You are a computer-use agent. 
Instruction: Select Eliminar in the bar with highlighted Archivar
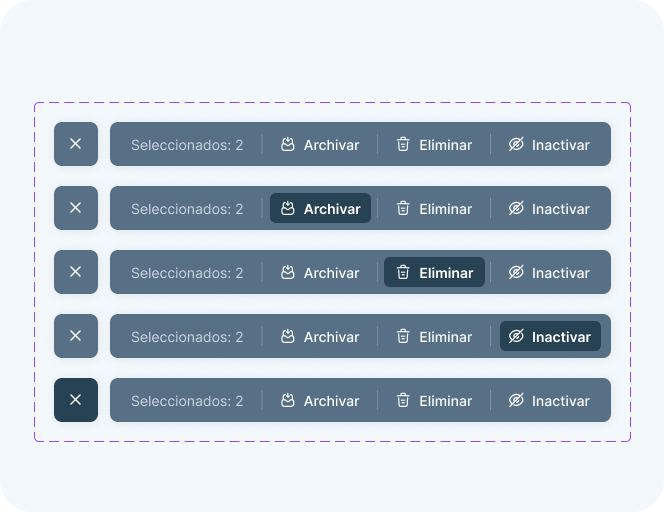434,208
